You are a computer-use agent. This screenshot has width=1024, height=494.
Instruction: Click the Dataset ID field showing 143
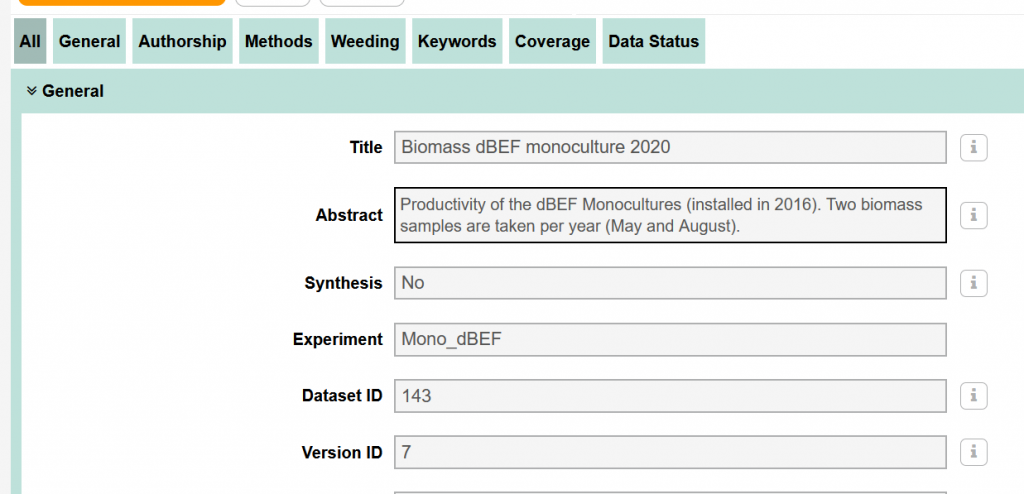(x=670, y=396)
